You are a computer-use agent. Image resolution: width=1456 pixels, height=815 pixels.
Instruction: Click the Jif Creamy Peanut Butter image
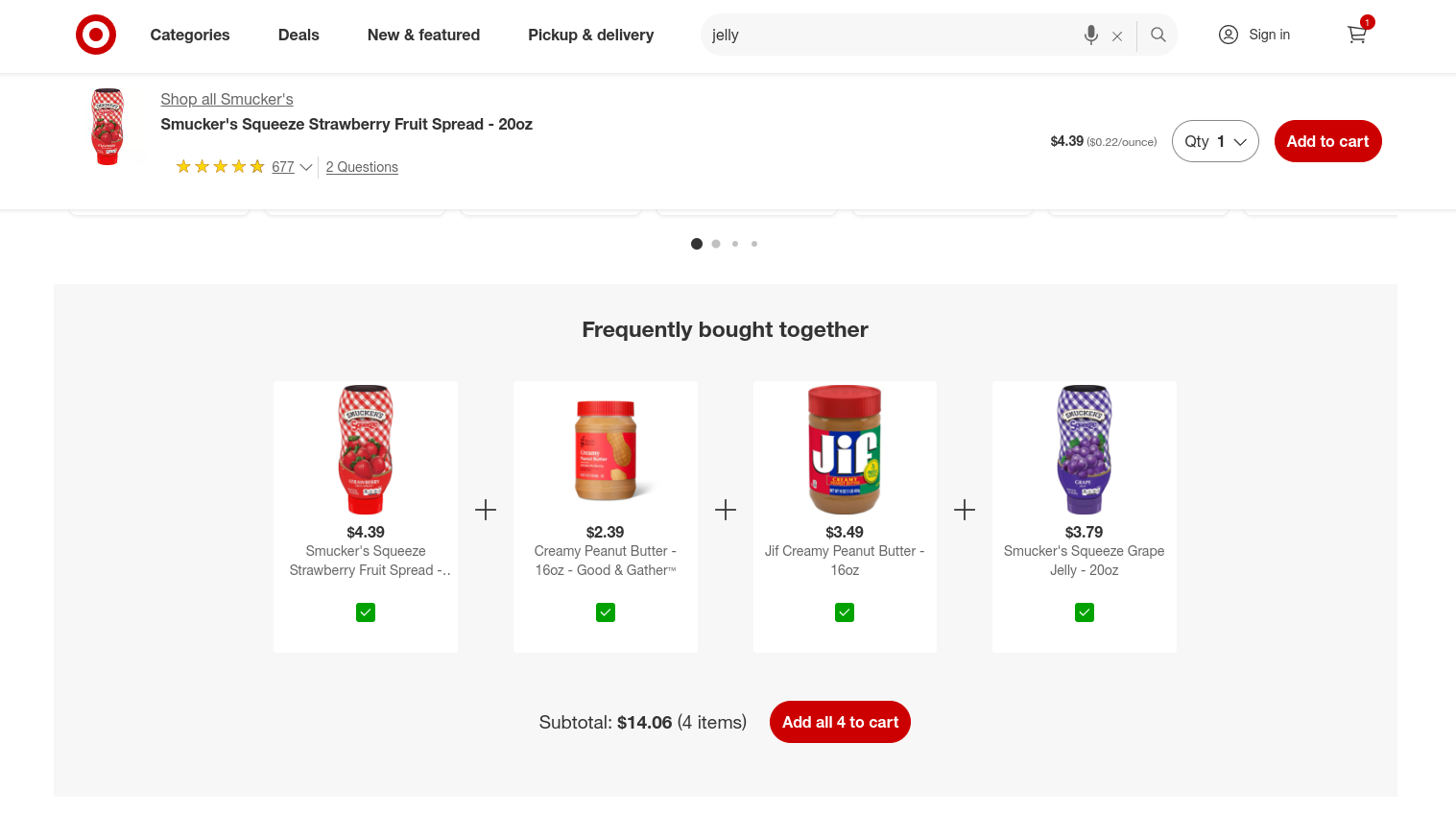tap(845, 449)
